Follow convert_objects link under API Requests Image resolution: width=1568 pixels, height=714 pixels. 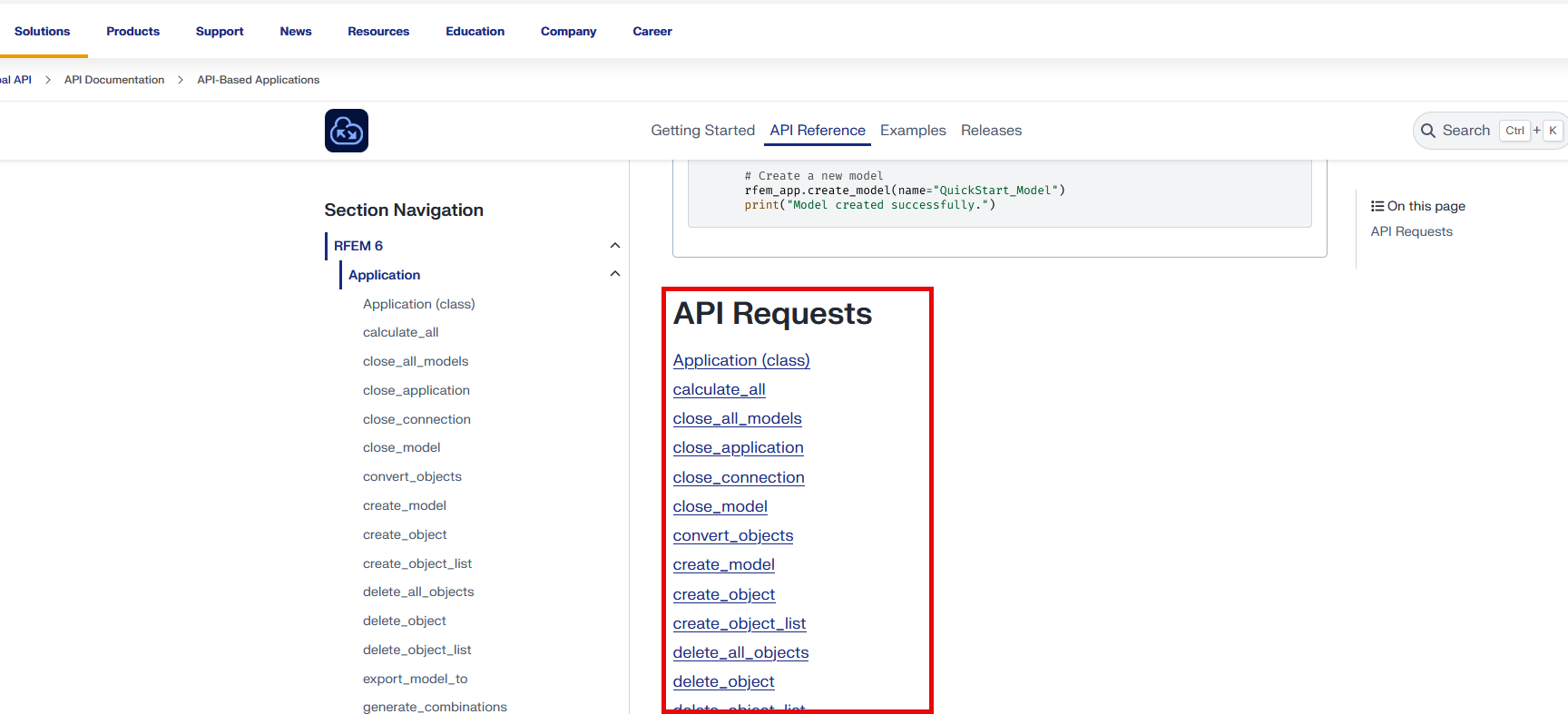click(x=733, y=535)
